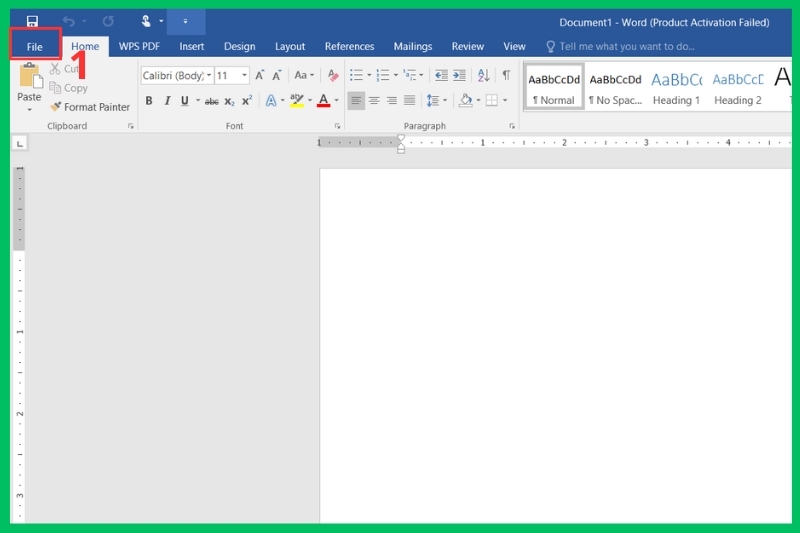Click the Paste icon
800x533 pixels.
[x=29, y=78]
